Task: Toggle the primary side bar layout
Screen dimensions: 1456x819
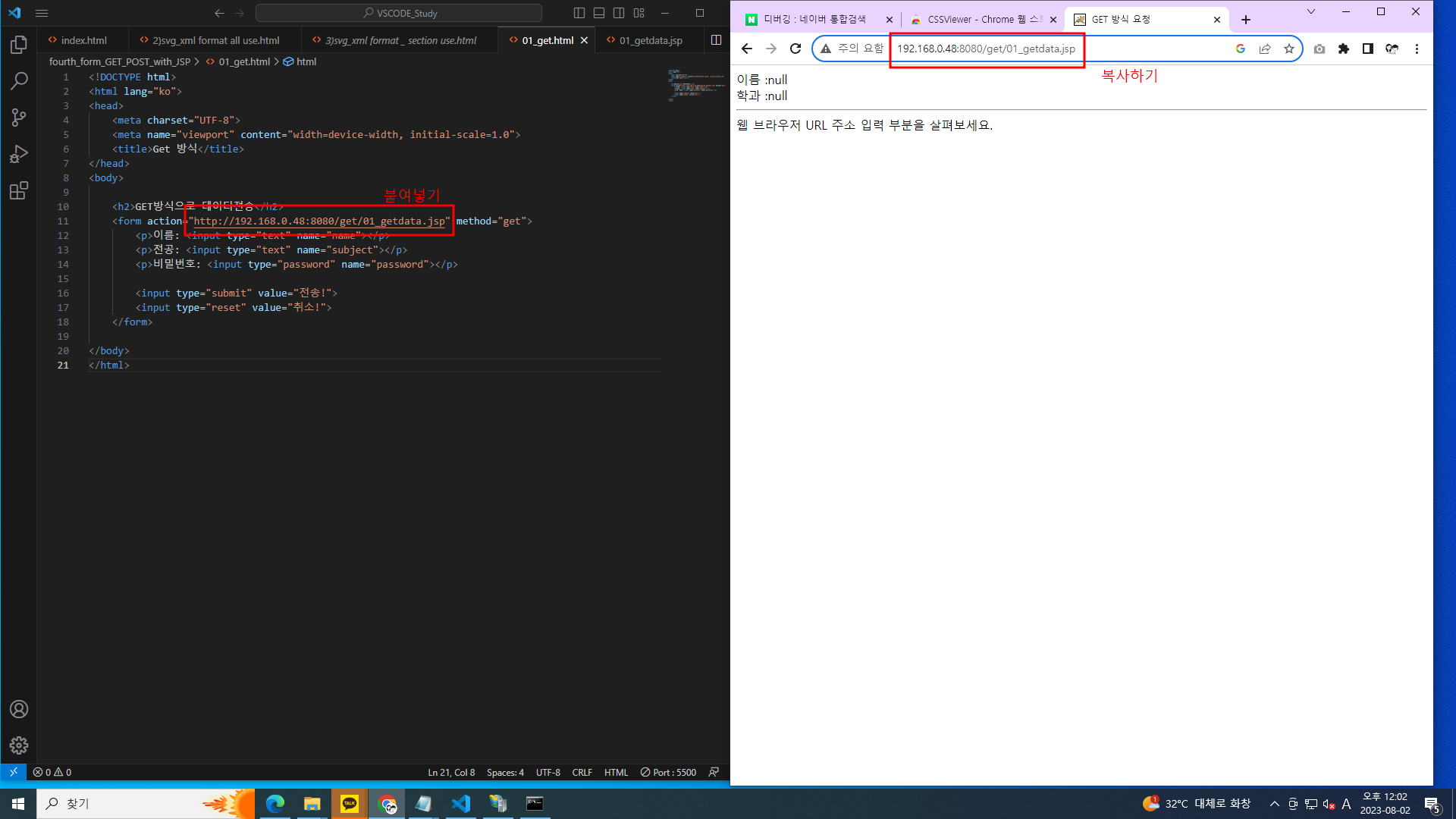Action: (579, 13)
